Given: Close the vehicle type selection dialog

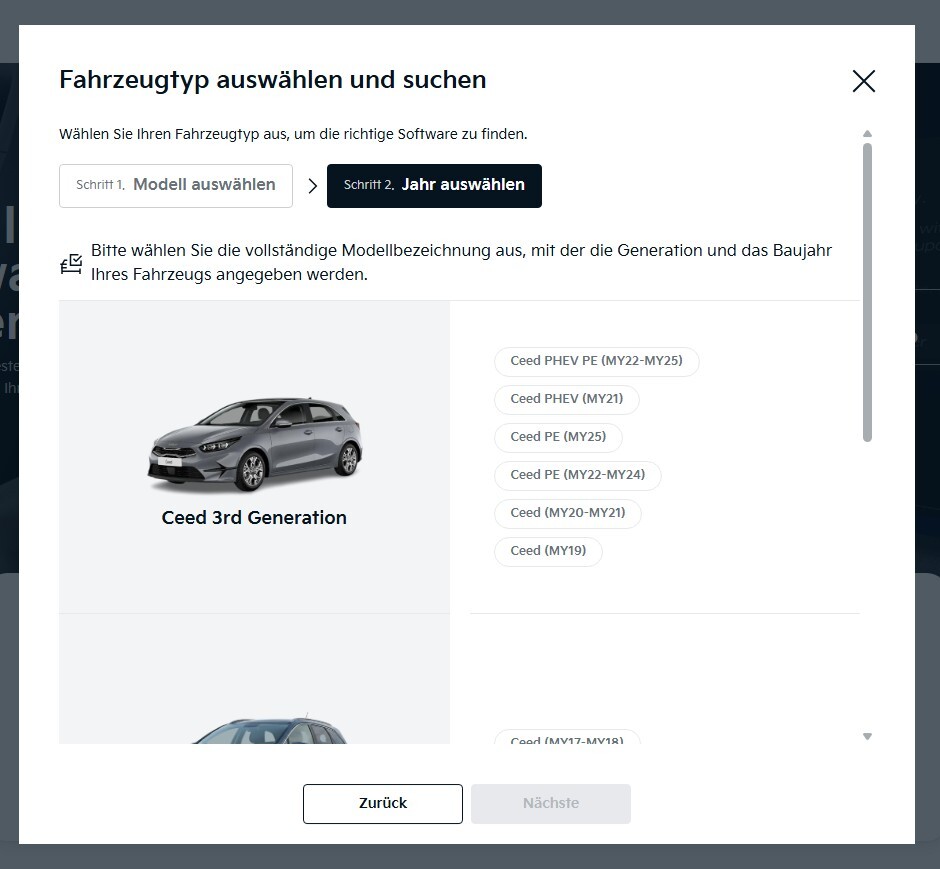Looking at the screenshot, I should point(863,81).
